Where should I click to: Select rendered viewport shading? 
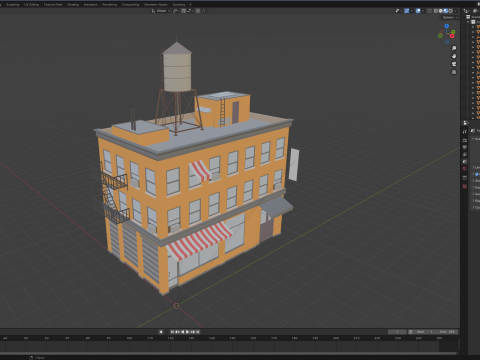pos(451,11)
